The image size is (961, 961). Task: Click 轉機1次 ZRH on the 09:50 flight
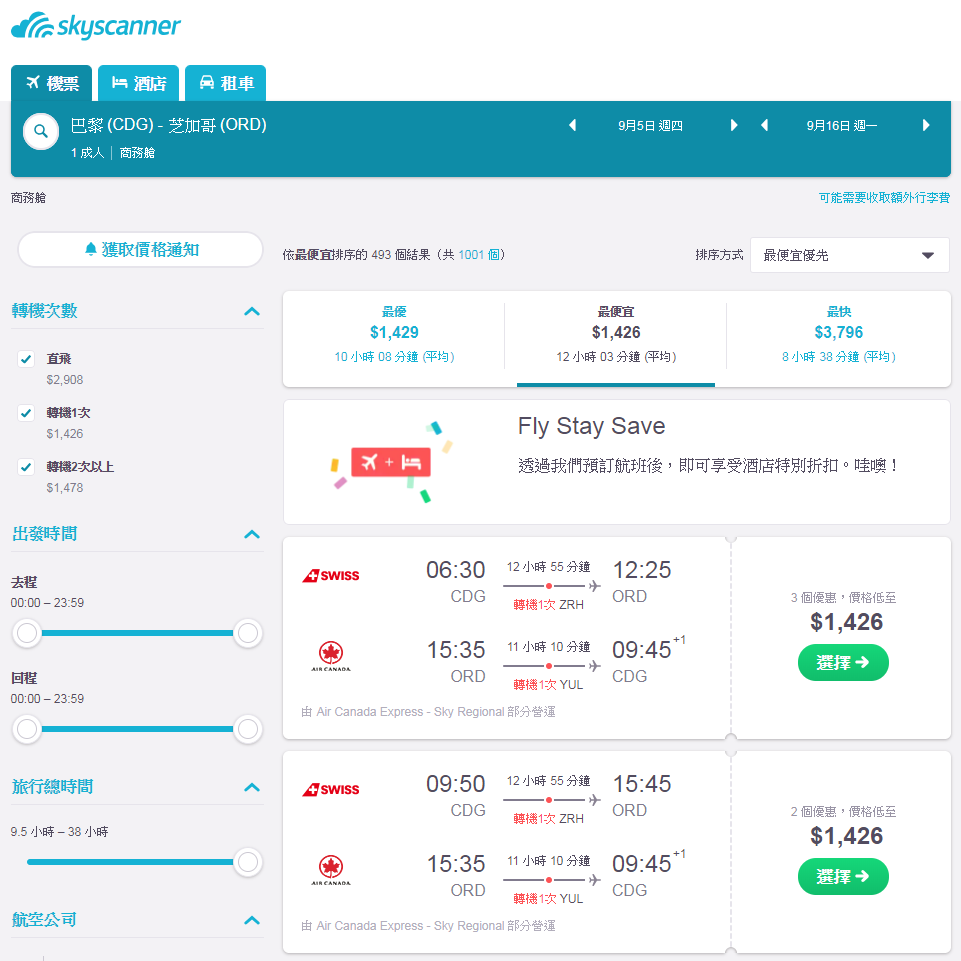pos(548,819)
